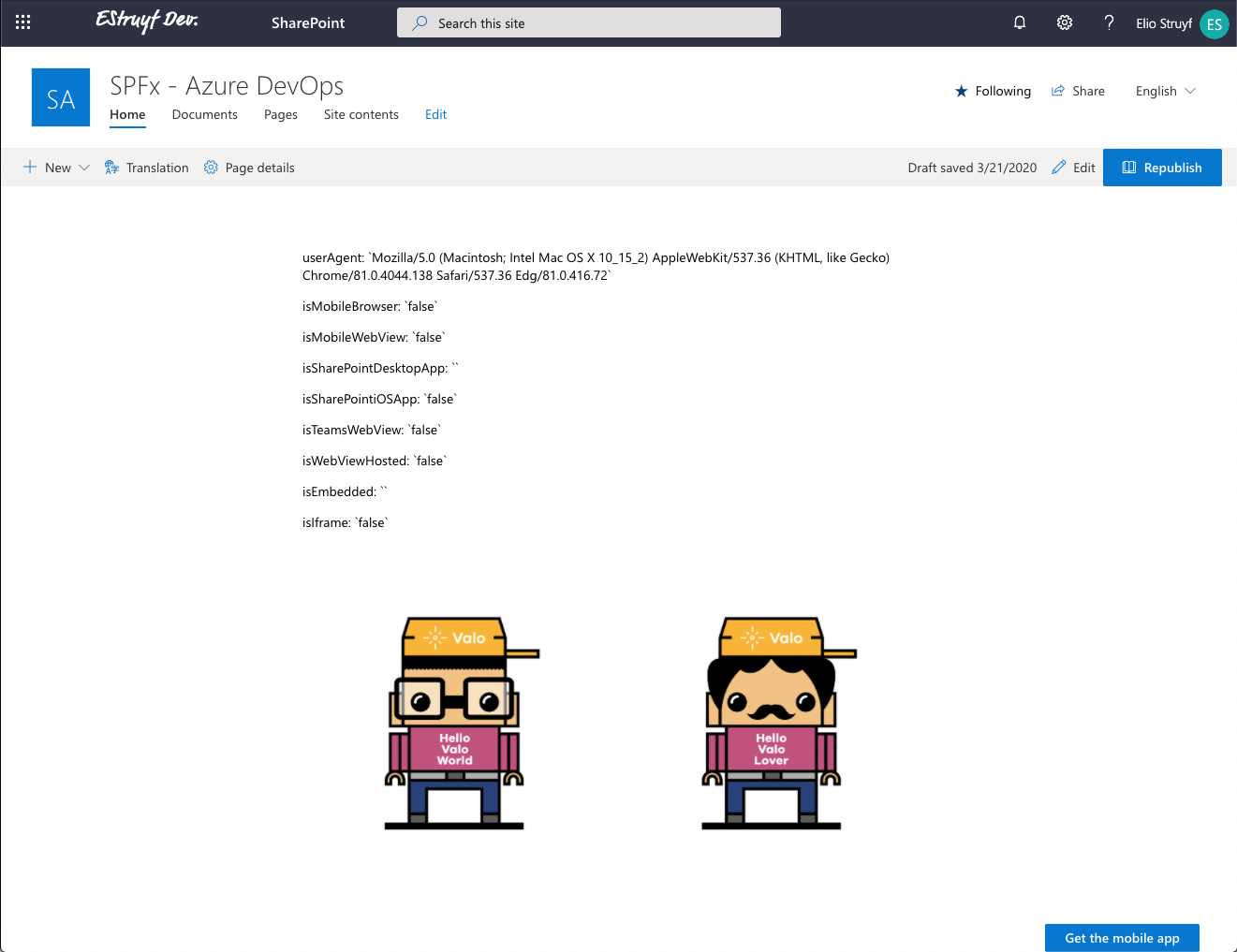Open the app launcher waffle icon
The height and width of the screenshot is (952, 1237).
[23, 22]
